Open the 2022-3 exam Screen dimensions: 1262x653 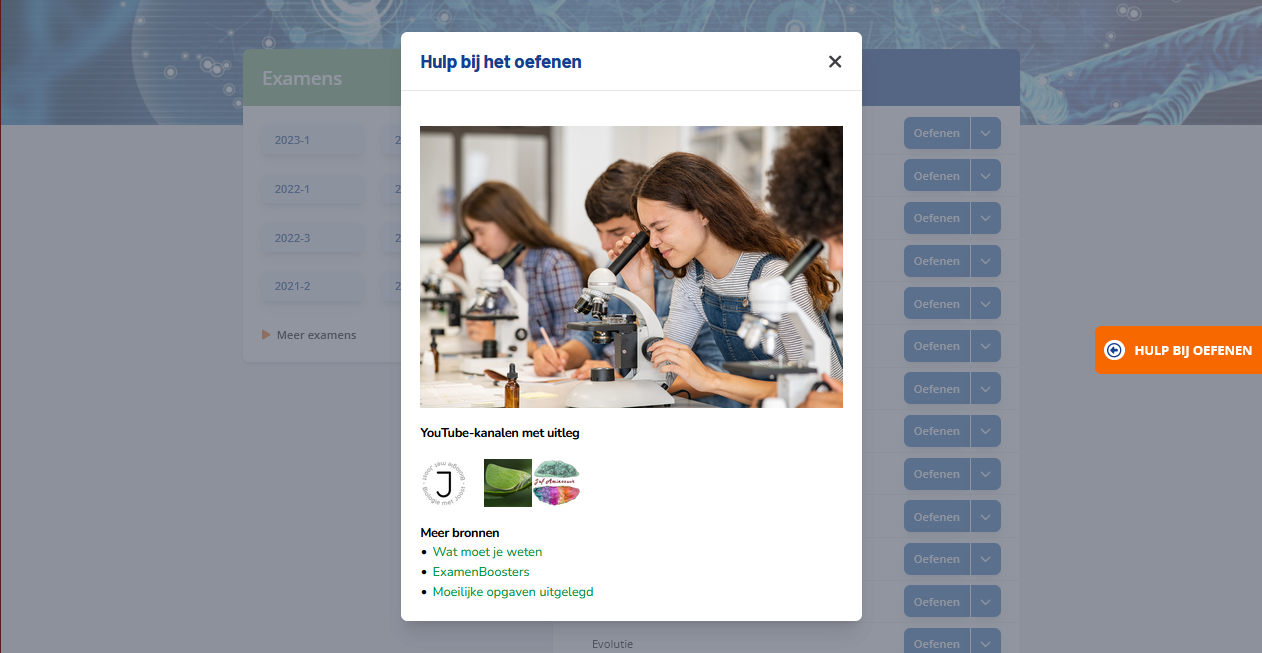[x=292, y=238]
